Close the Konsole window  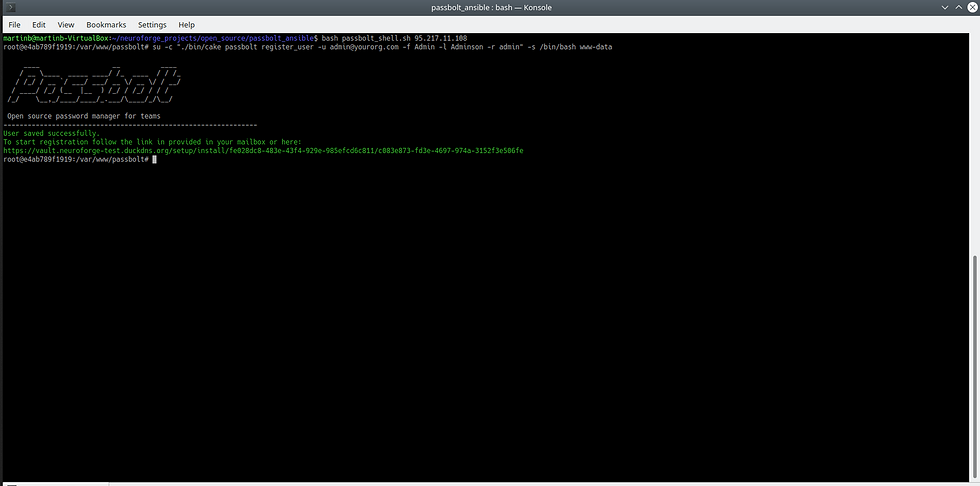click(x=970, y=7)
